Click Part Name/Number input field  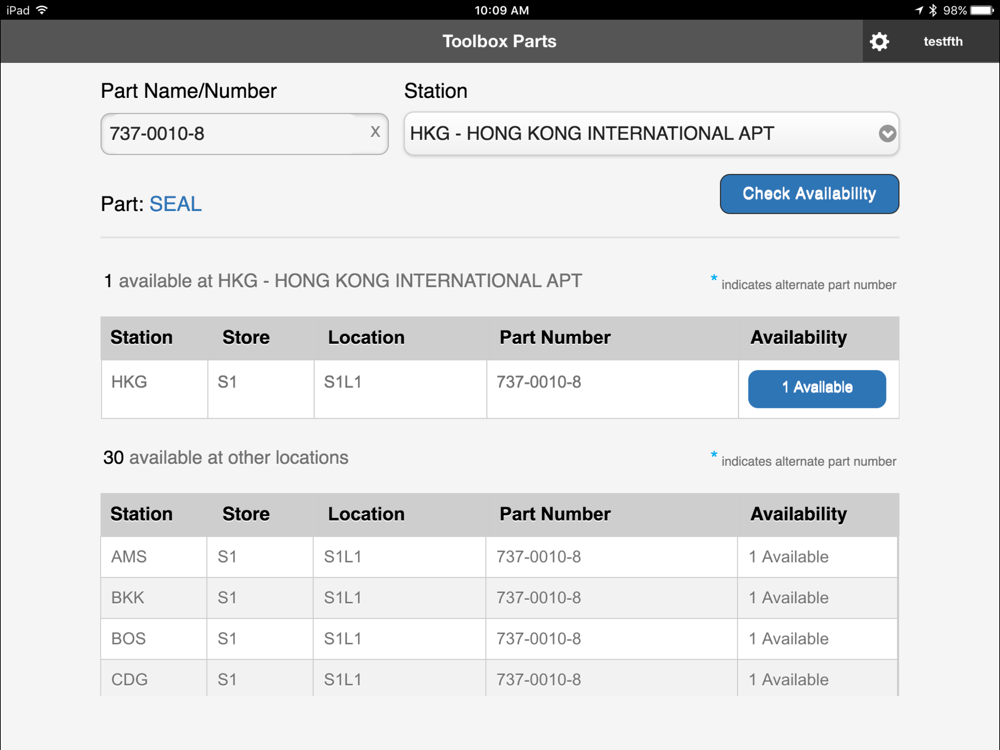(244, 134)
